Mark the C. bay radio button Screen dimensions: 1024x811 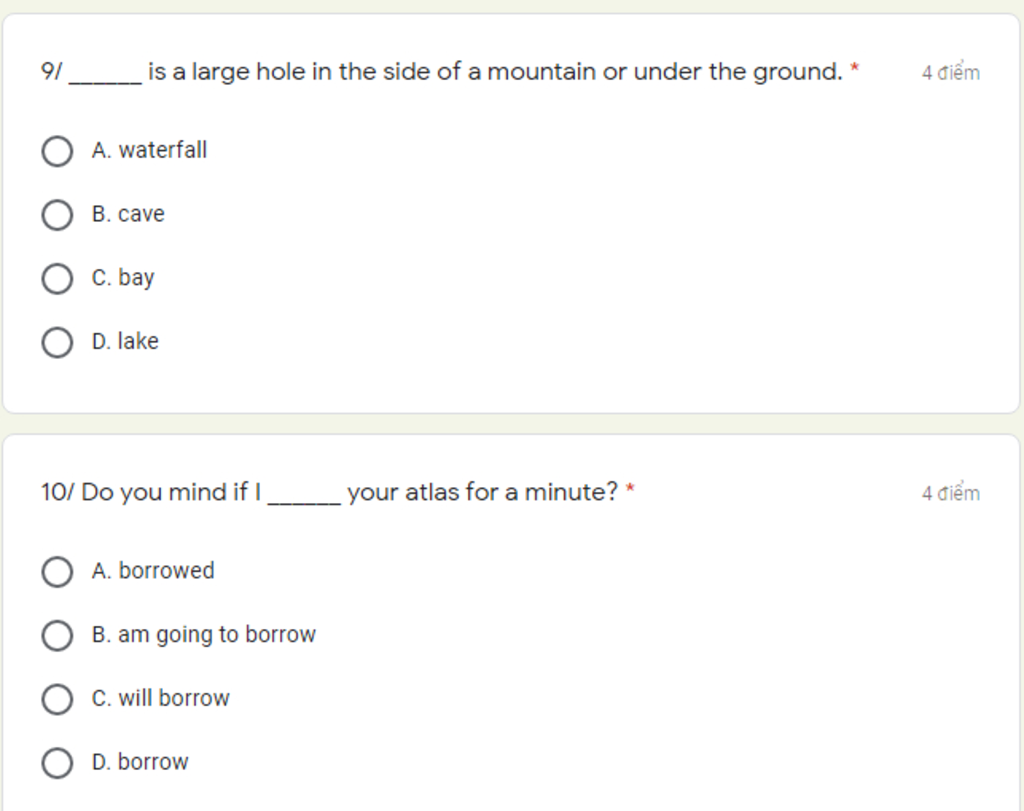57,279
